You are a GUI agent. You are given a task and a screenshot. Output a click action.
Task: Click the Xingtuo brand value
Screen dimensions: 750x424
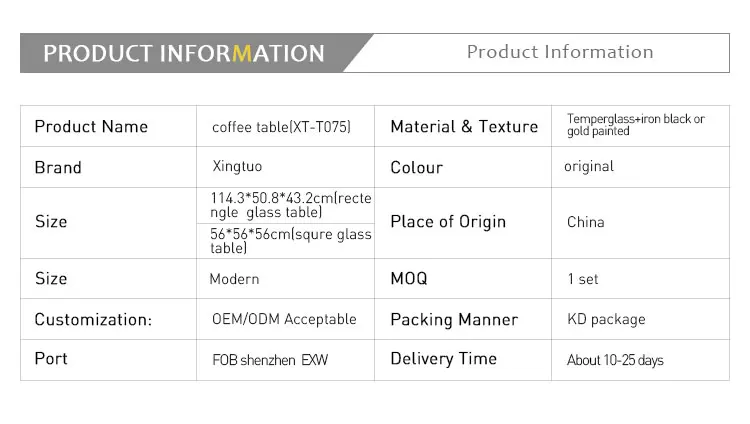point(237,167)
